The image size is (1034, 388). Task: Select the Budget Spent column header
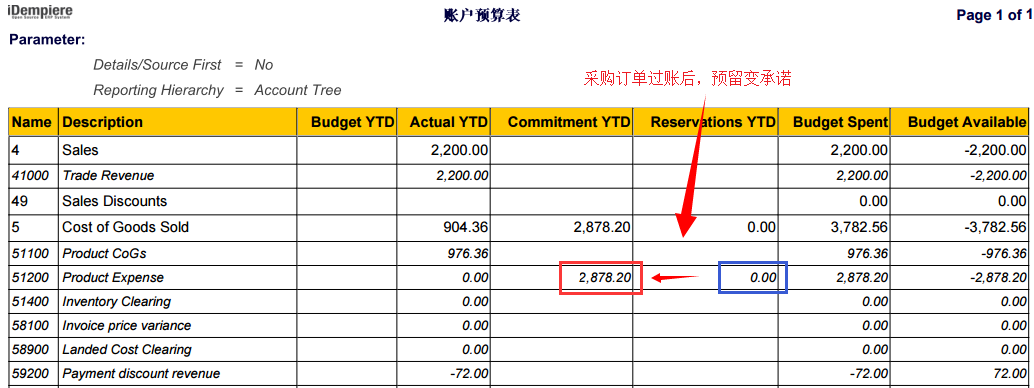pyautogui.click(x=834, y=122)
